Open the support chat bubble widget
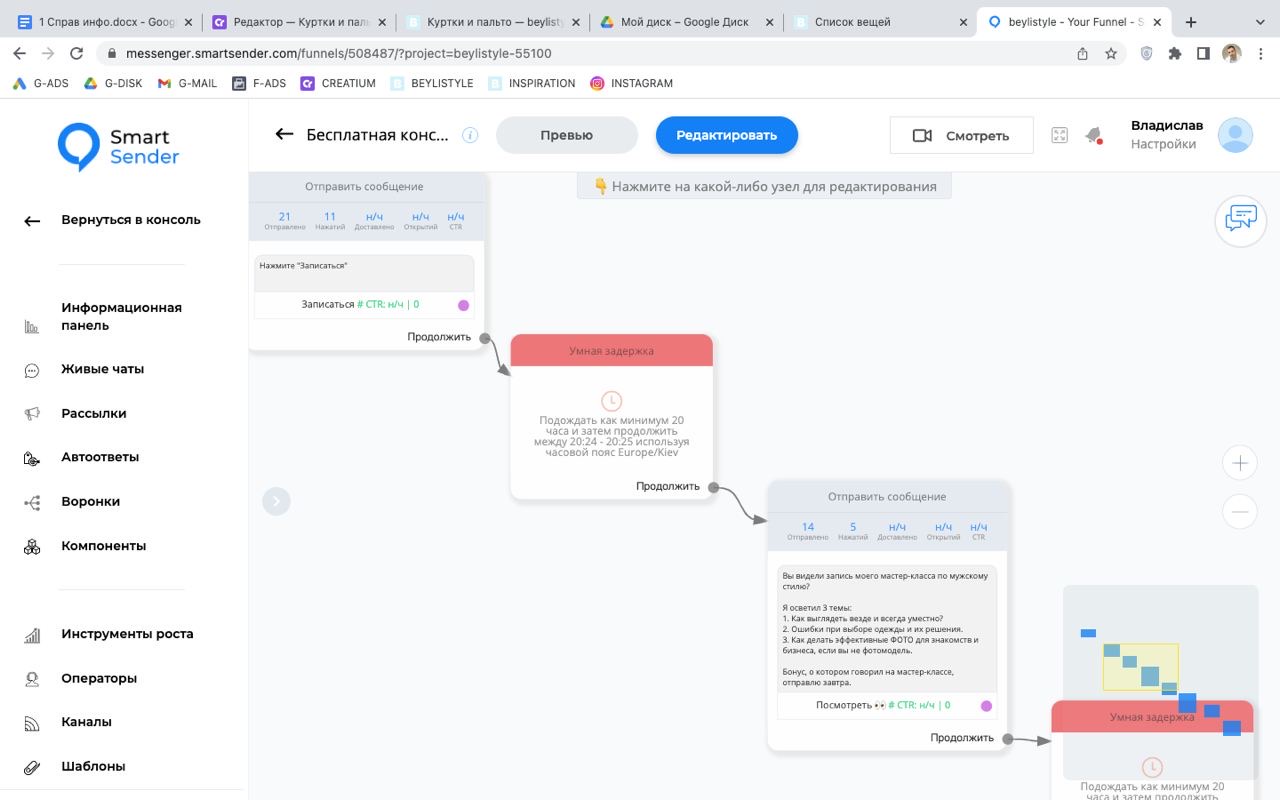 [1240, 219]
